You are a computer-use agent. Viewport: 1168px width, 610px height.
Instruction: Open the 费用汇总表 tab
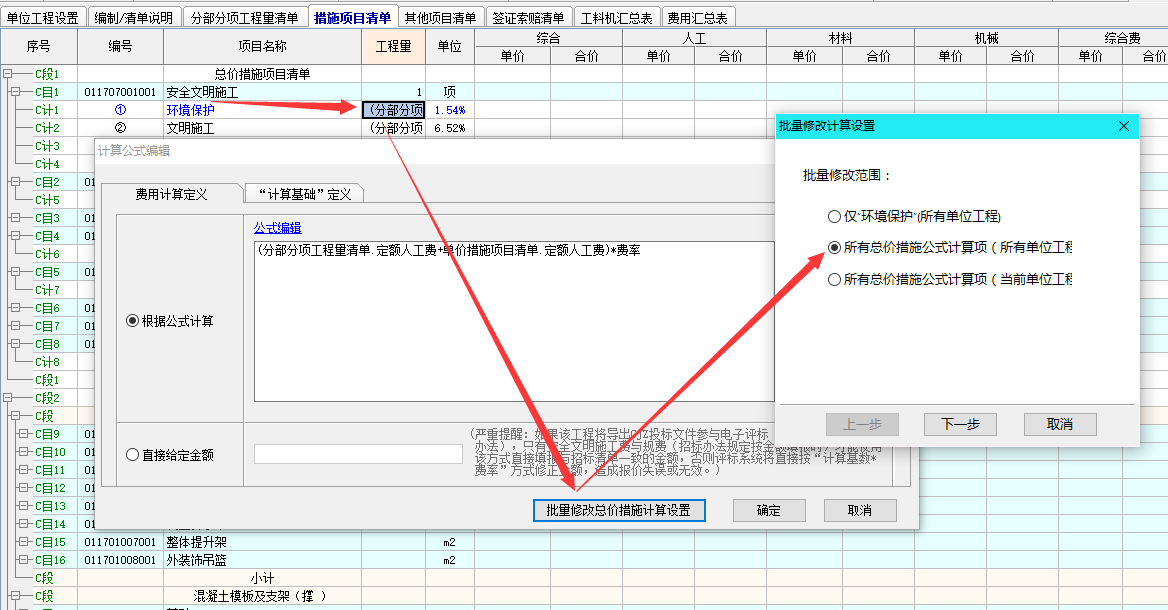(x=697, y=18)
